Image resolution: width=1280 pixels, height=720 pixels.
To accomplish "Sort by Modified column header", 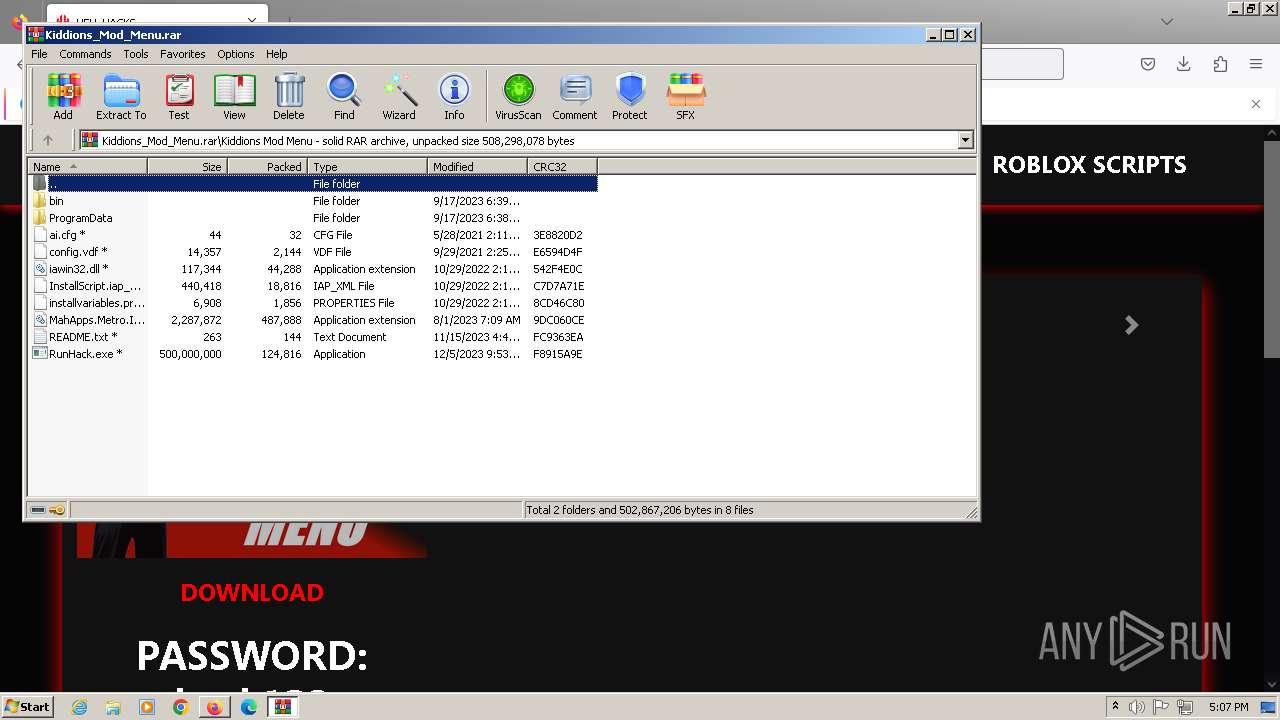I will click(477, 167).
